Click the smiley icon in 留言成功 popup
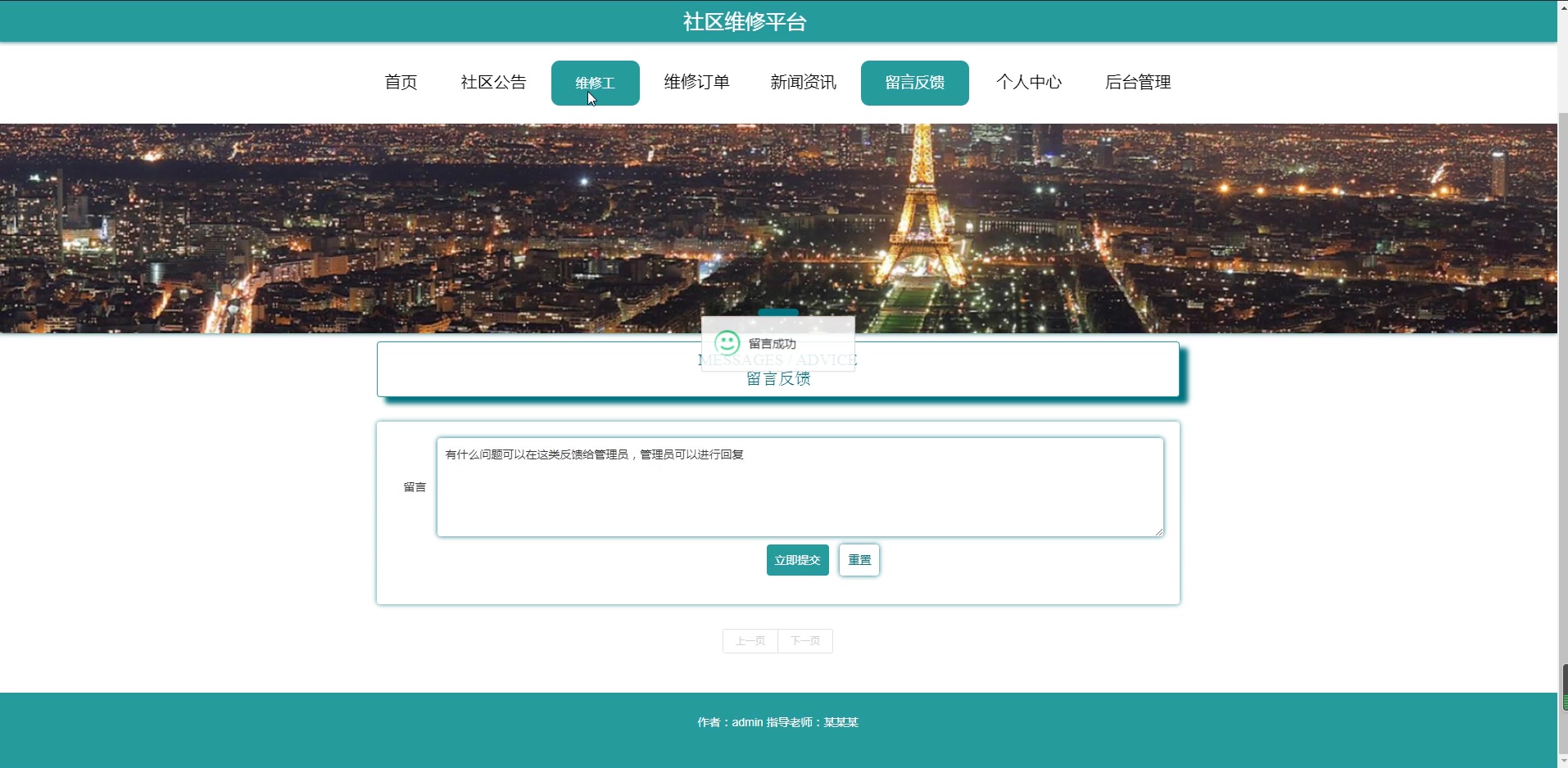1568x768 pixels. (727, 343)
